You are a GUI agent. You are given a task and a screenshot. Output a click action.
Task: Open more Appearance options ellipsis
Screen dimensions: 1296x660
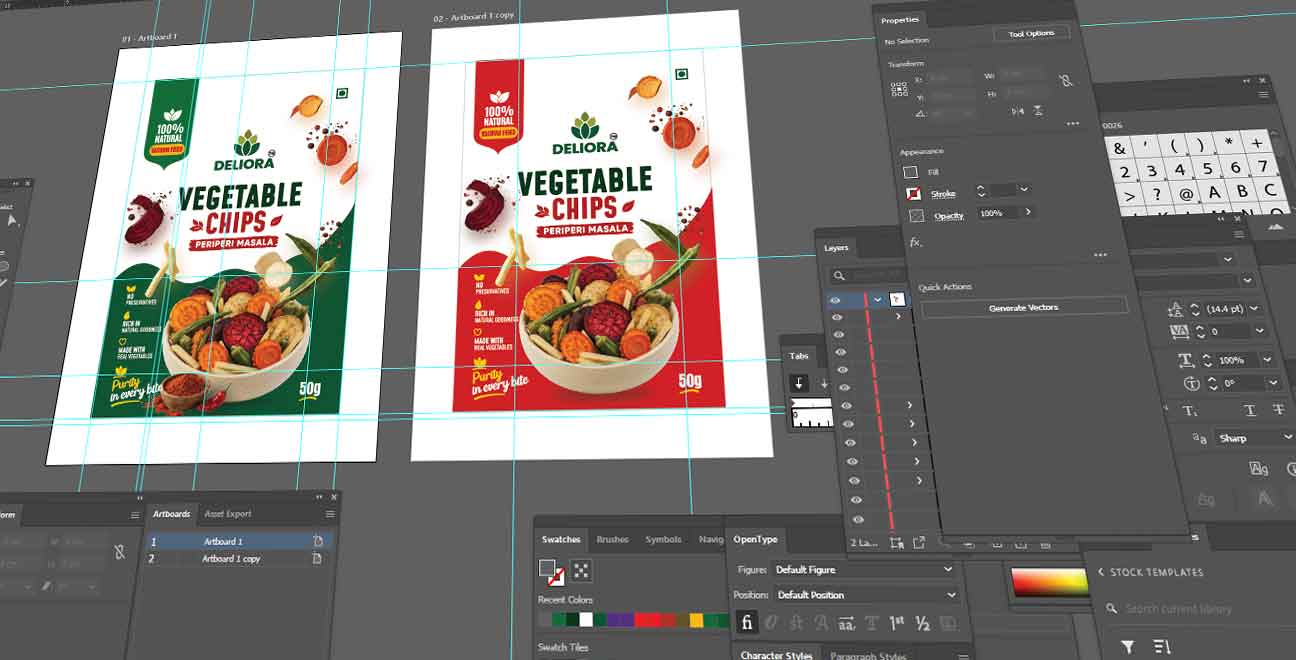click(x=1100, y=255)
